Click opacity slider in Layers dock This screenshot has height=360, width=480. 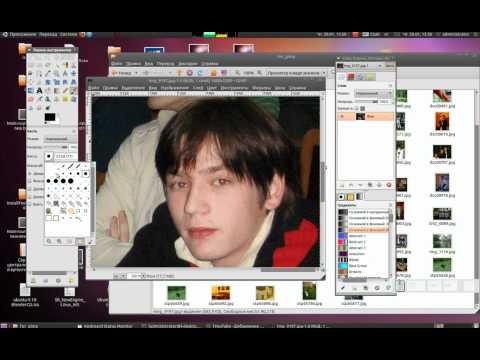367,101
